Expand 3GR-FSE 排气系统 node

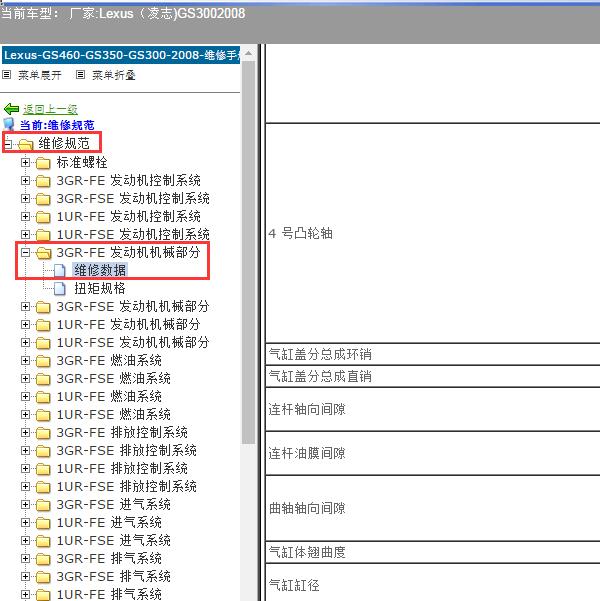click(x=25, y=576)
